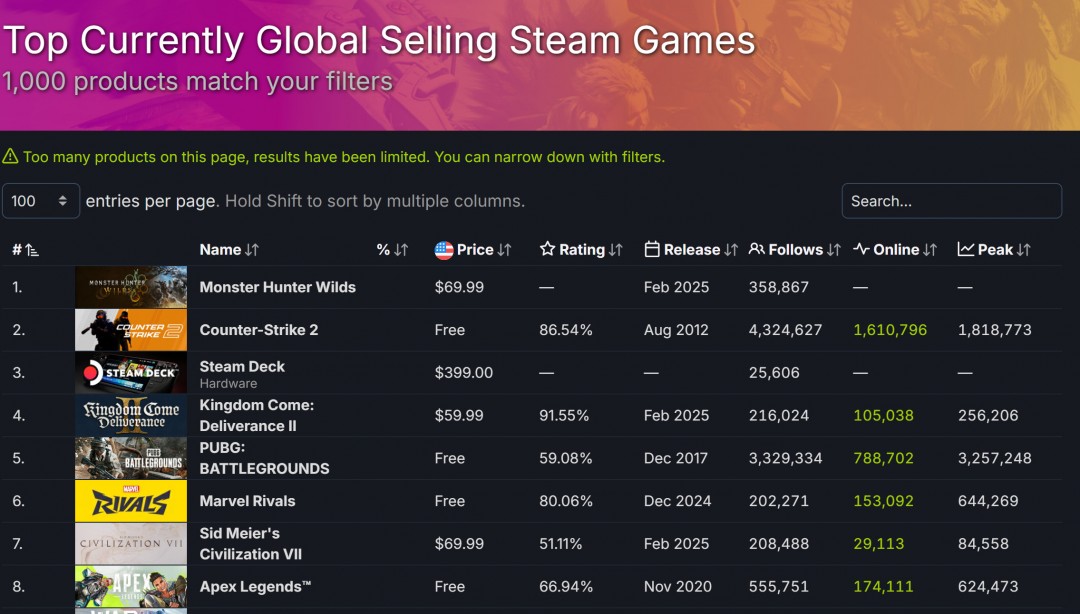Click into the Search field

point(951,200)
